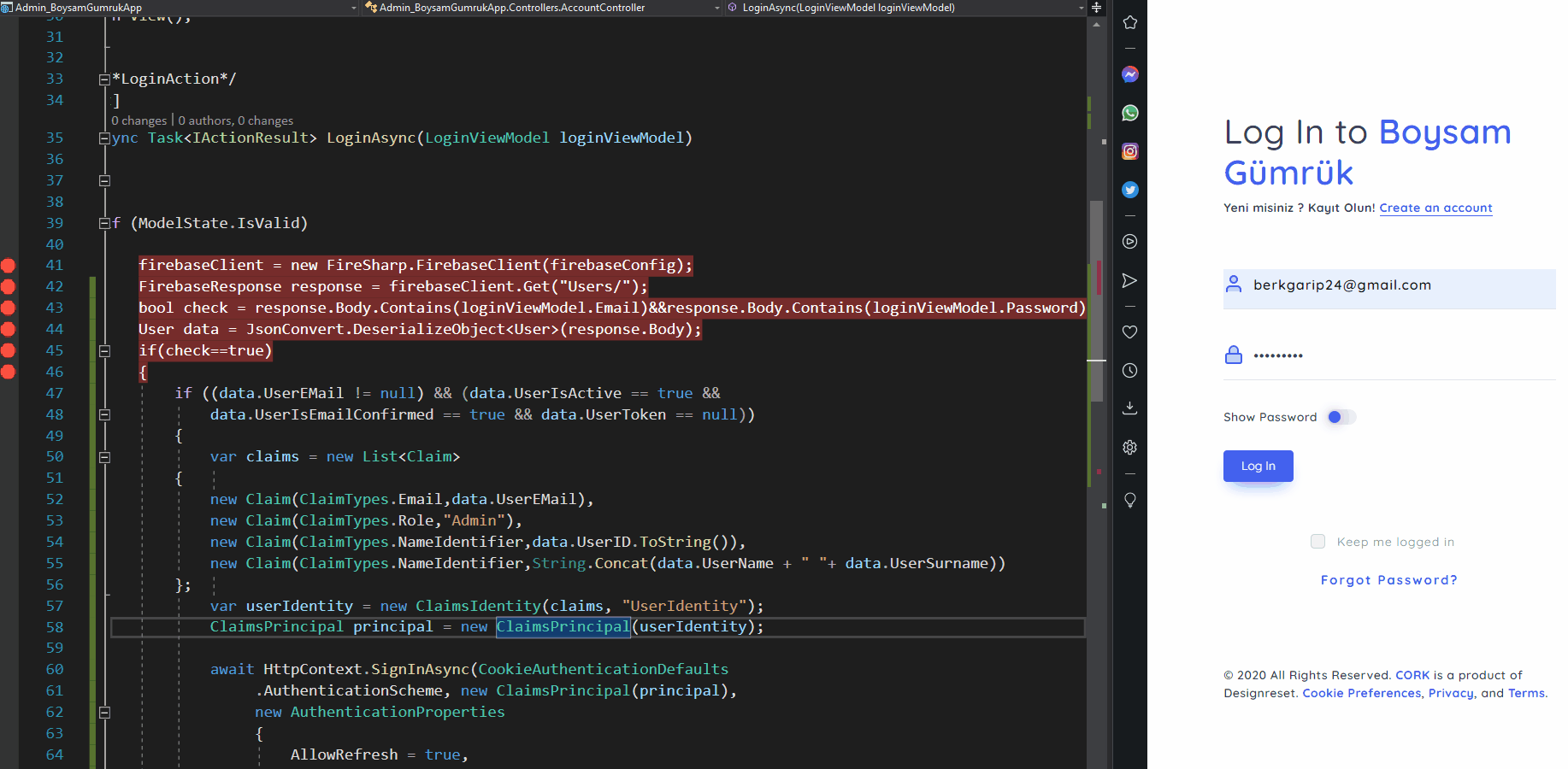The height and width of the screenshot is (769, 1568).
Task: Click the Create an account link
Action: point(1435,208)
